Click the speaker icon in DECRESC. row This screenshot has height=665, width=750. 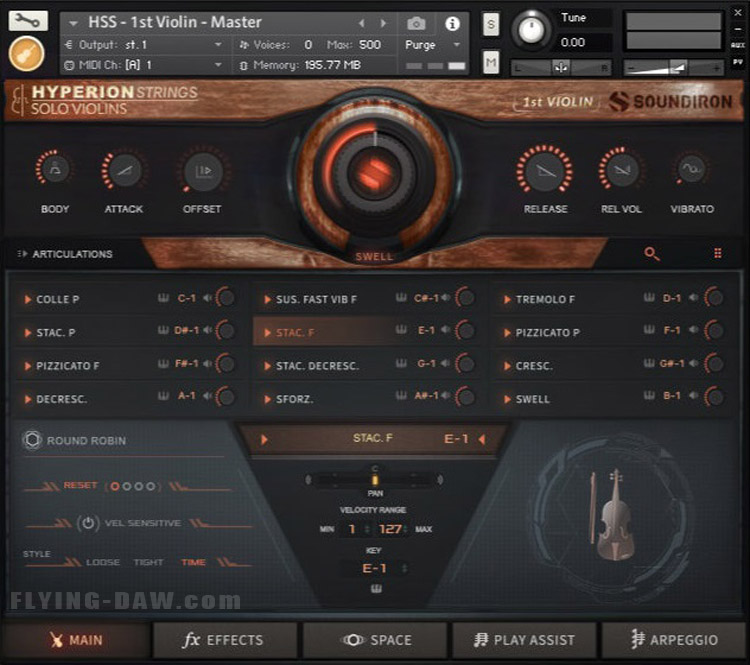tap(207, 396)
